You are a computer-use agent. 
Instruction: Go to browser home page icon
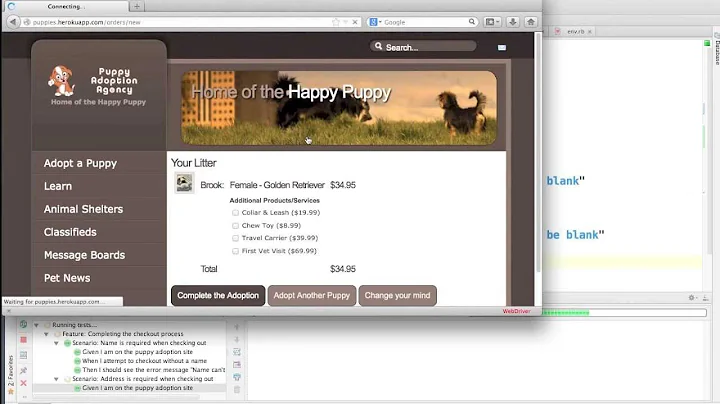click(x=531, y=22)
